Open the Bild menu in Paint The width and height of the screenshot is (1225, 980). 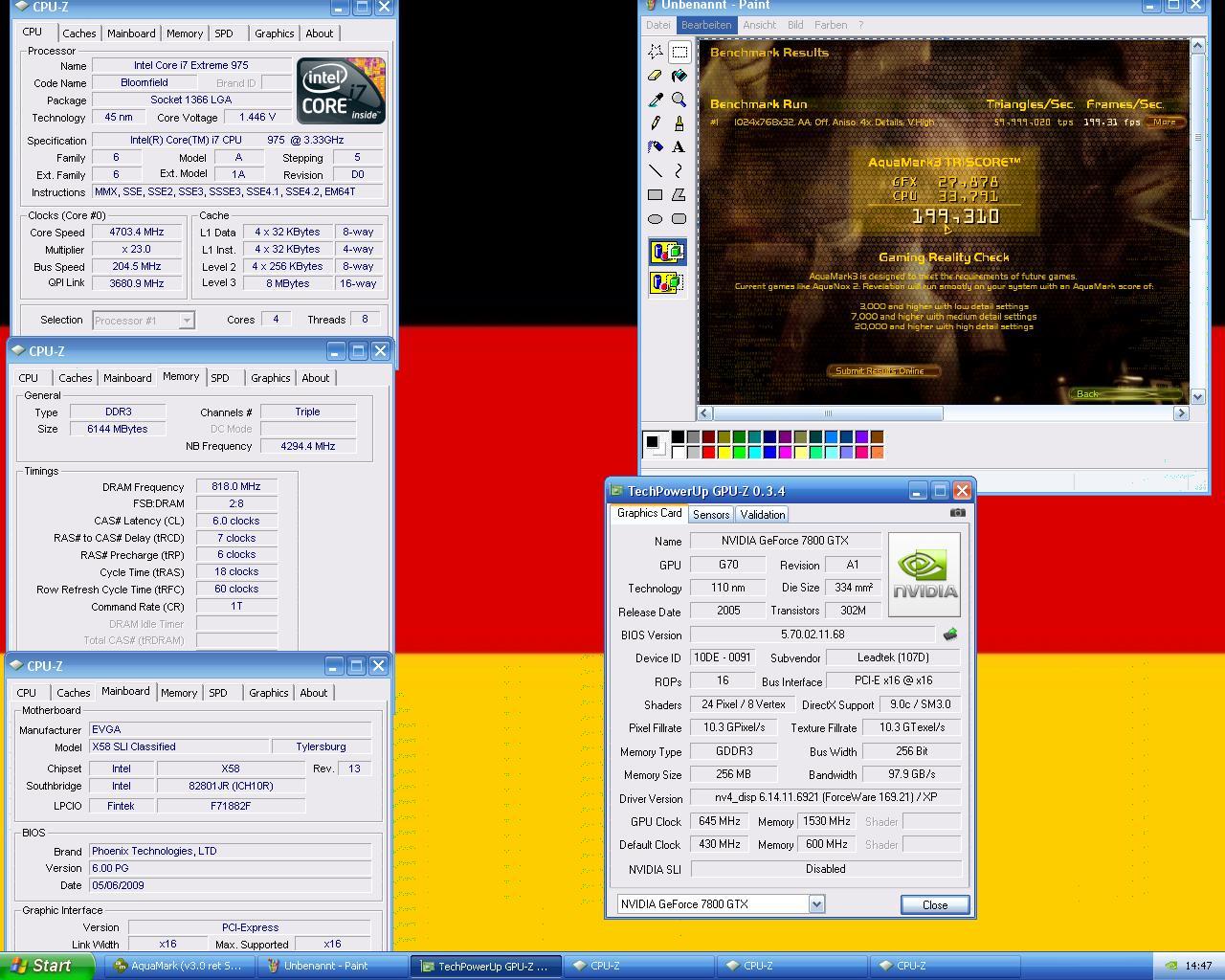pyautogui.click(x=795, y=25)
